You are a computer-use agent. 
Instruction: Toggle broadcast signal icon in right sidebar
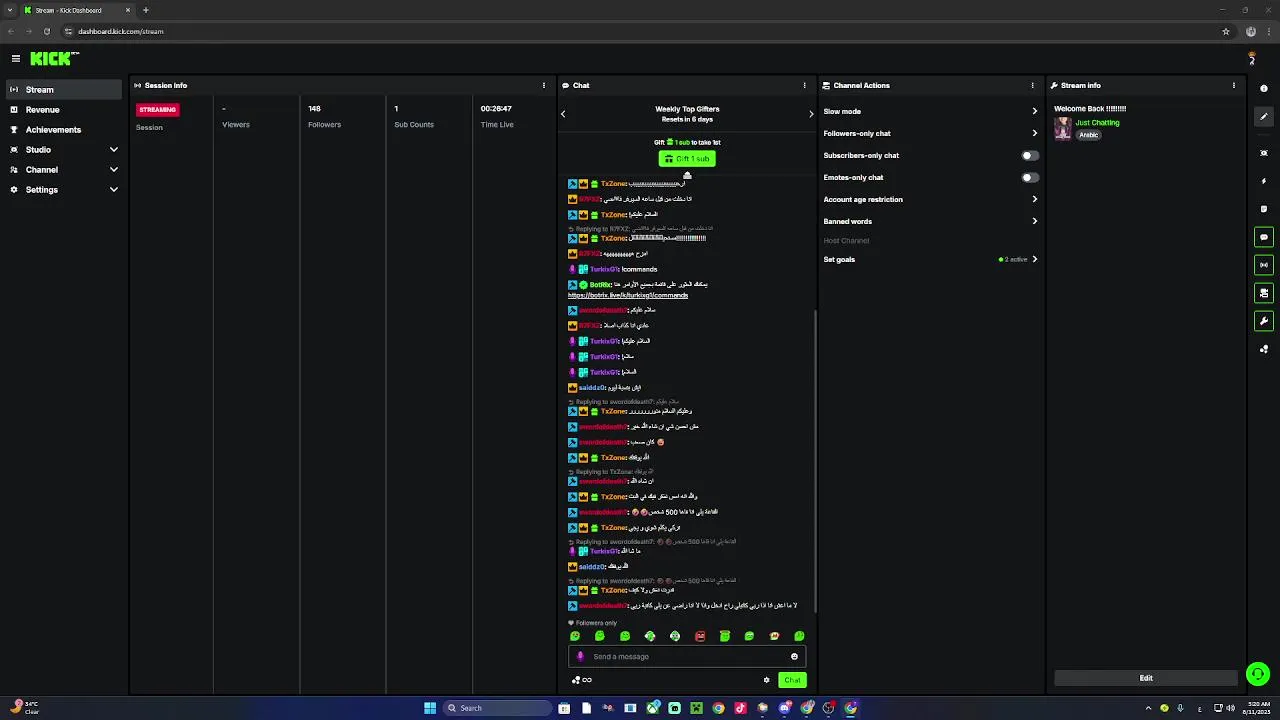click(1264, 265)
